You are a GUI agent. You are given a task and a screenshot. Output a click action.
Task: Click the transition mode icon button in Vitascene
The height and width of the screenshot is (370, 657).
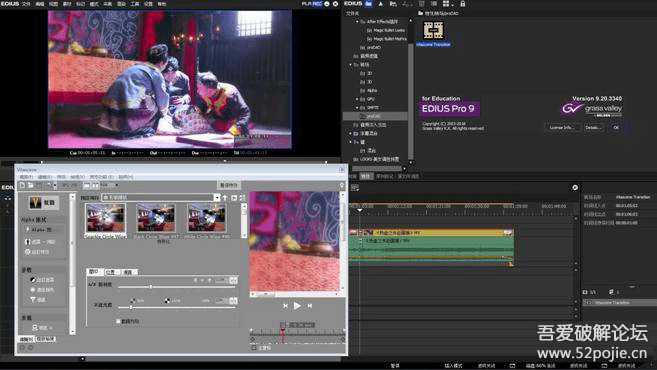tap(44, 202)
